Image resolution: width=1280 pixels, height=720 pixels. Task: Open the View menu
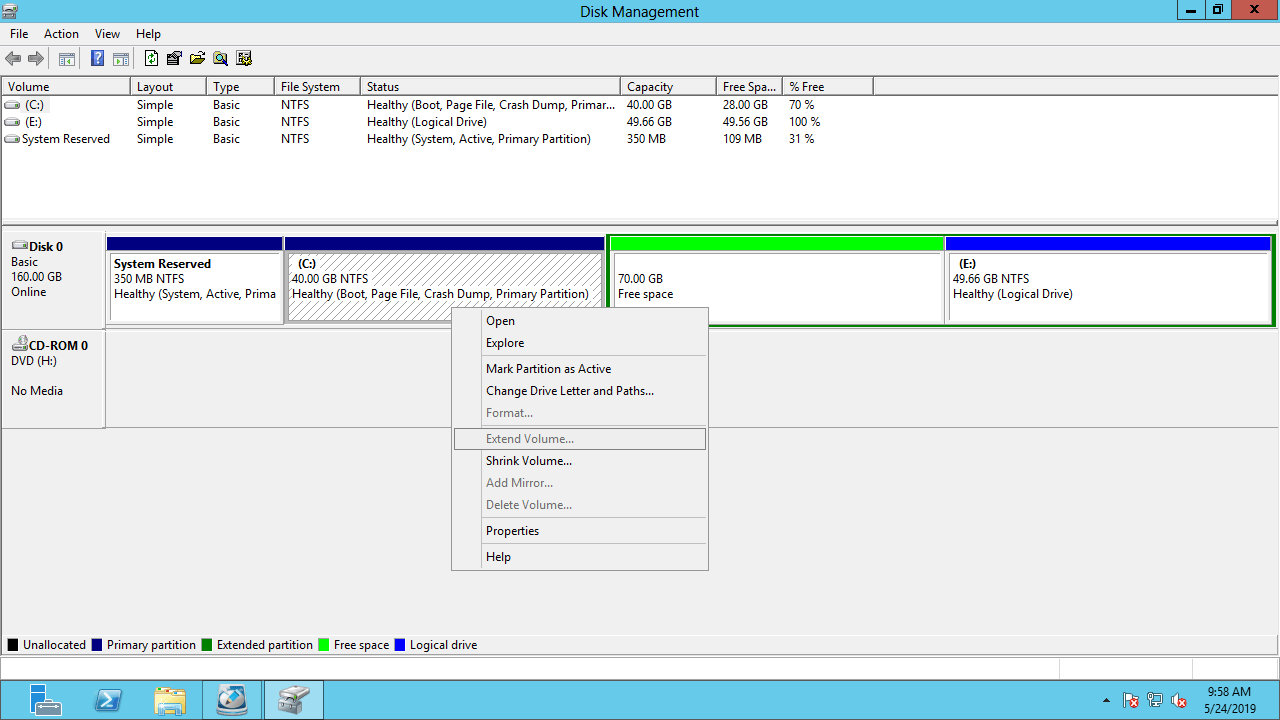tap(107, 34)
